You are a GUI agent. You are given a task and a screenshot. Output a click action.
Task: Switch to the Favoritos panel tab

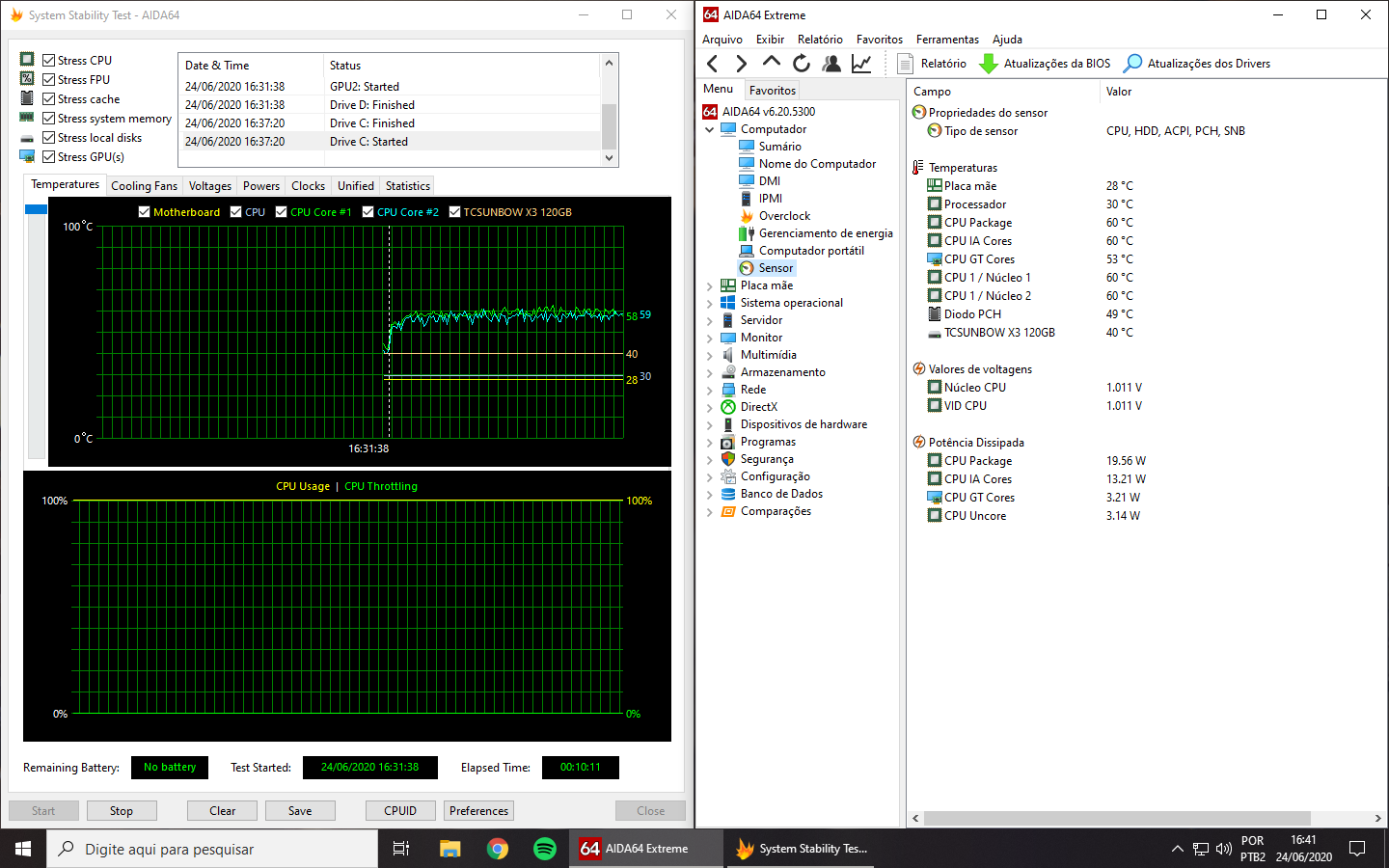(x=773, y=91)
